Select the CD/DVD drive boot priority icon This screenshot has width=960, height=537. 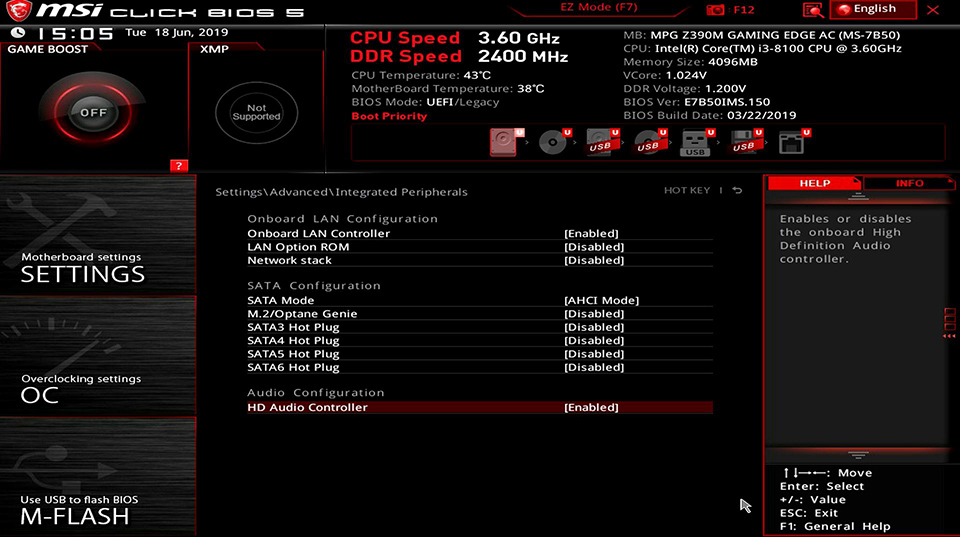point(553,142)
